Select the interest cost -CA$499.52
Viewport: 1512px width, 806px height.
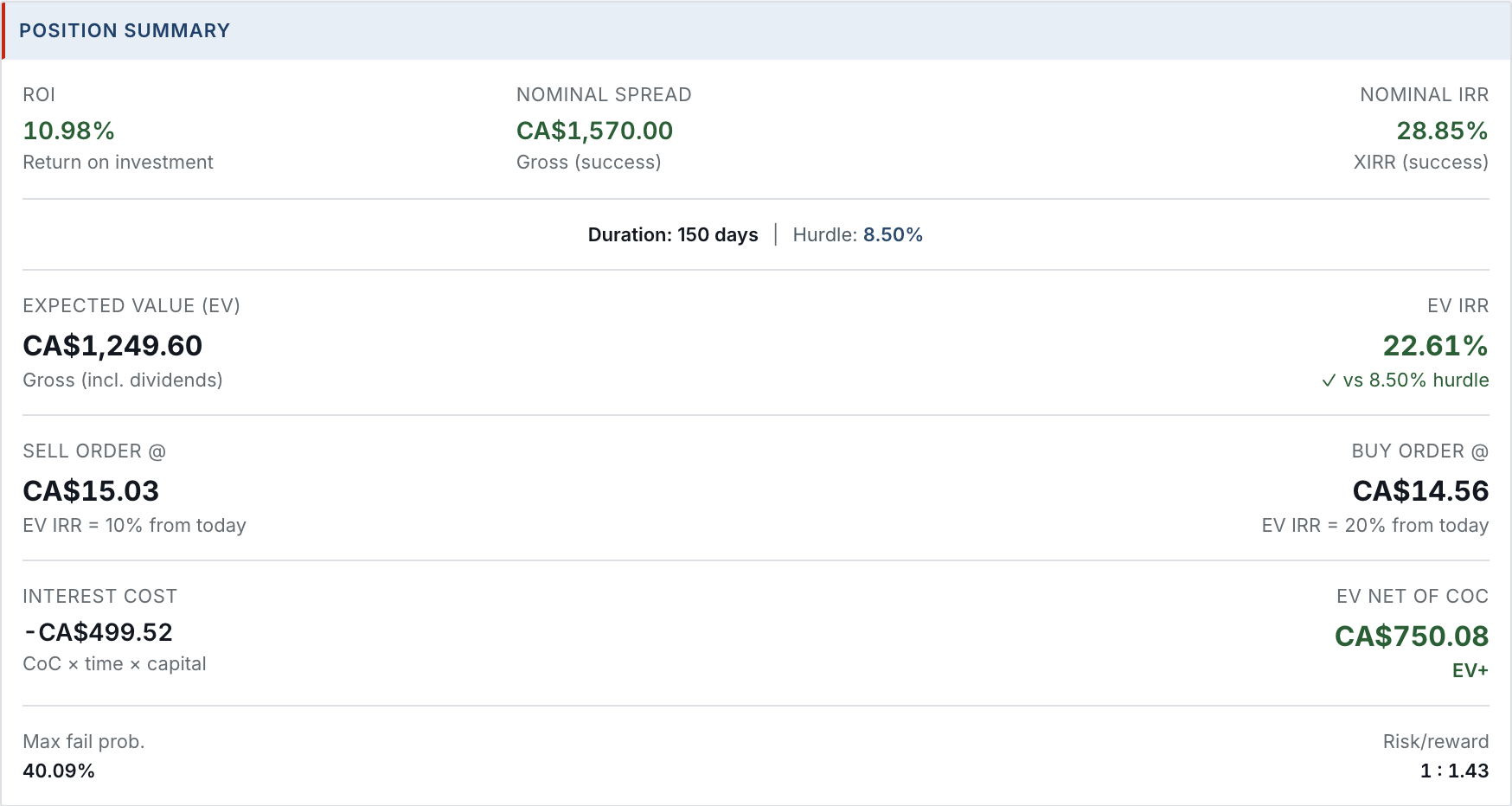click(99, 633)
